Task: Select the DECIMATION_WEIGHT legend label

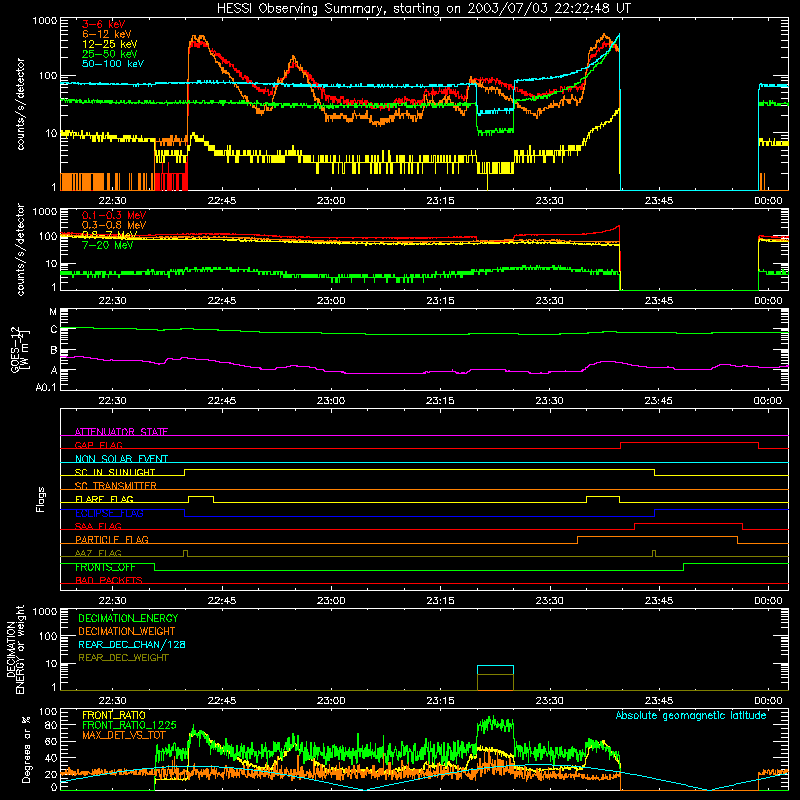Action: [127, 631]
